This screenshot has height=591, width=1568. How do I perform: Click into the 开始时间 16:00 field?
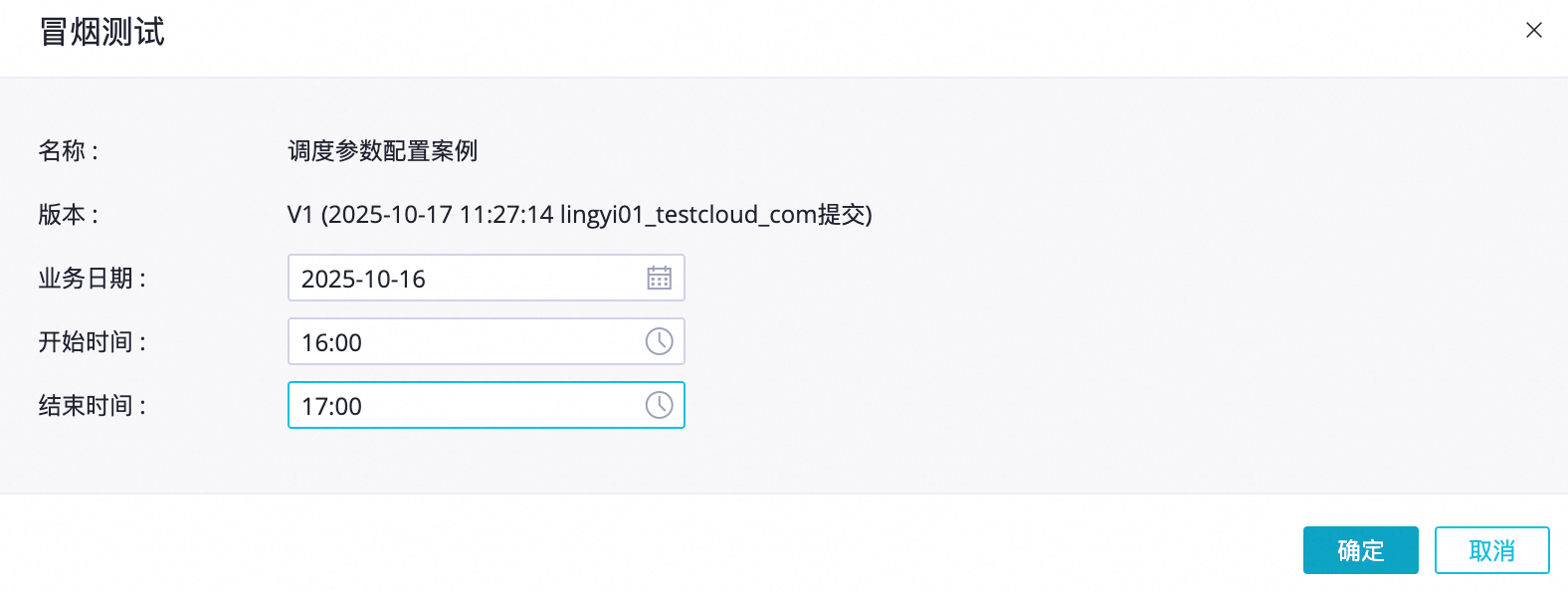463,342
